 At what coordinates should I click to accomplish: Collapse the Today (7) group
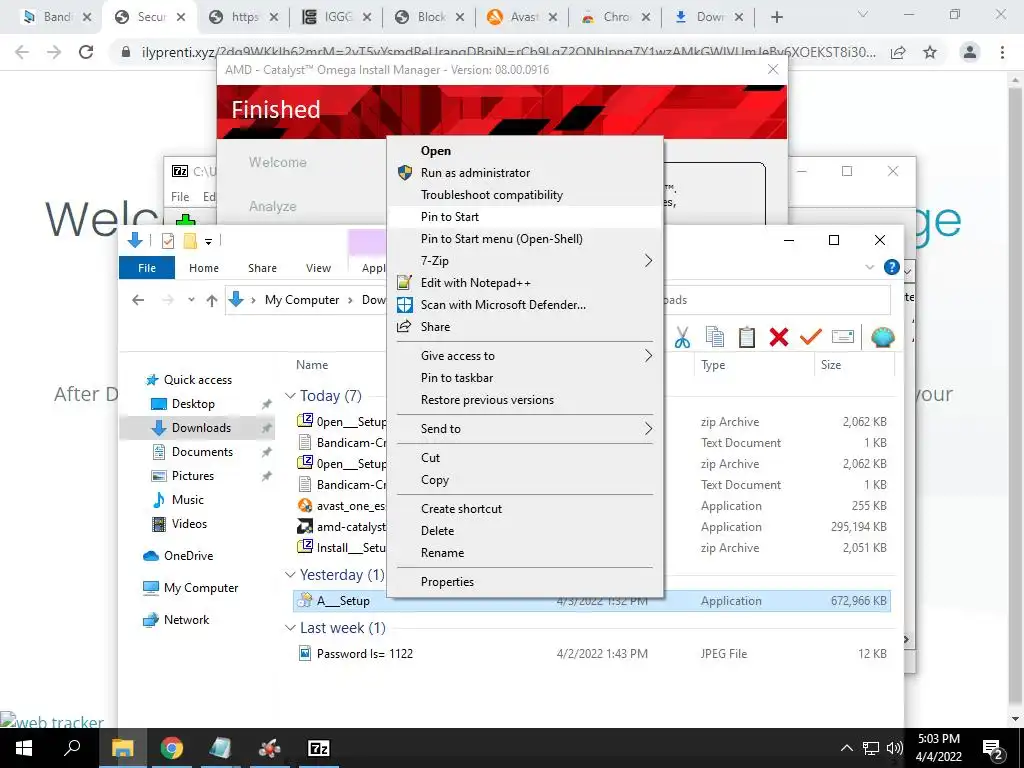(x=290, y=396)
